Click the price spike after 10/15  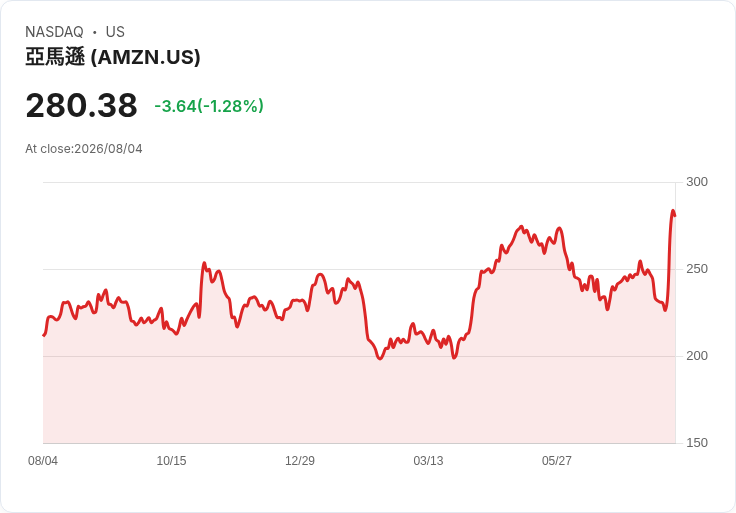point(204,263)
